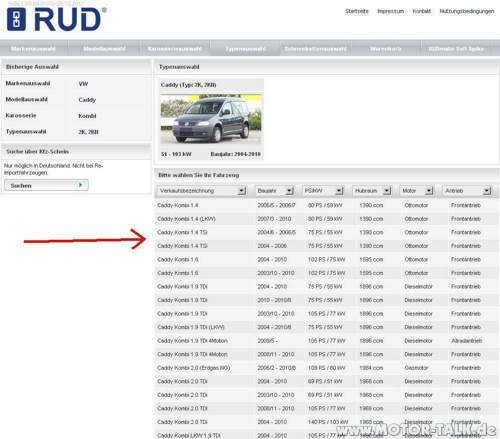This screenshot has height=439, width=500.
Task: Switch to the Markenauswahl tab
Action: [33, 49]
